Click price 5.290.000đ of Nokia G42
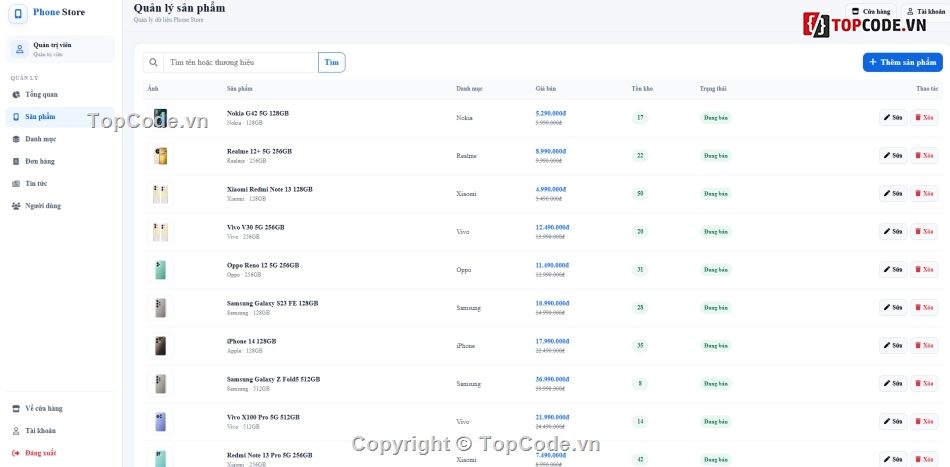This screenshot has width=950, height=467. [x=551, y=113]
